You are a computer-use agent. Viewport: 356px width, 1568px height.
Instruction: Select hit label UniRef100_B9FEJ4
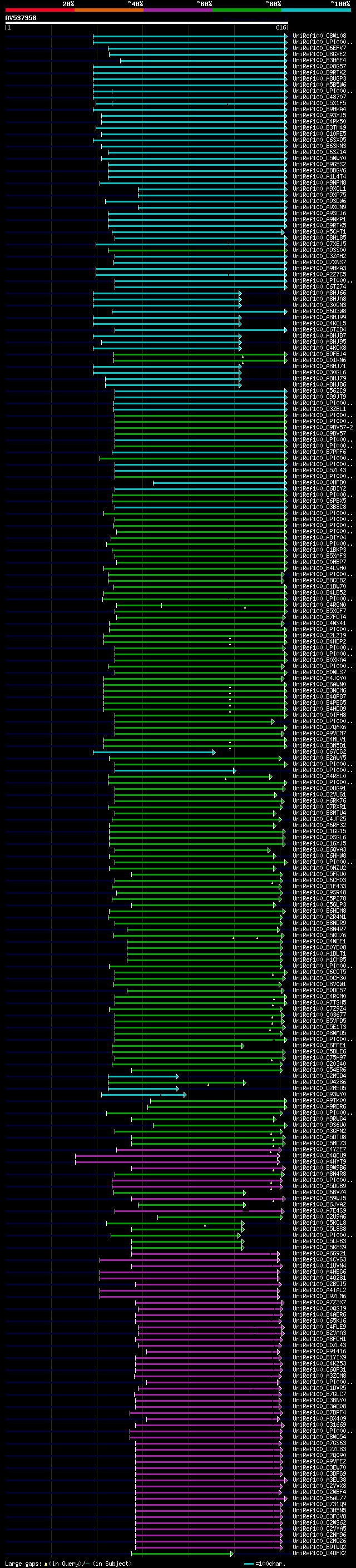[319, 354]
